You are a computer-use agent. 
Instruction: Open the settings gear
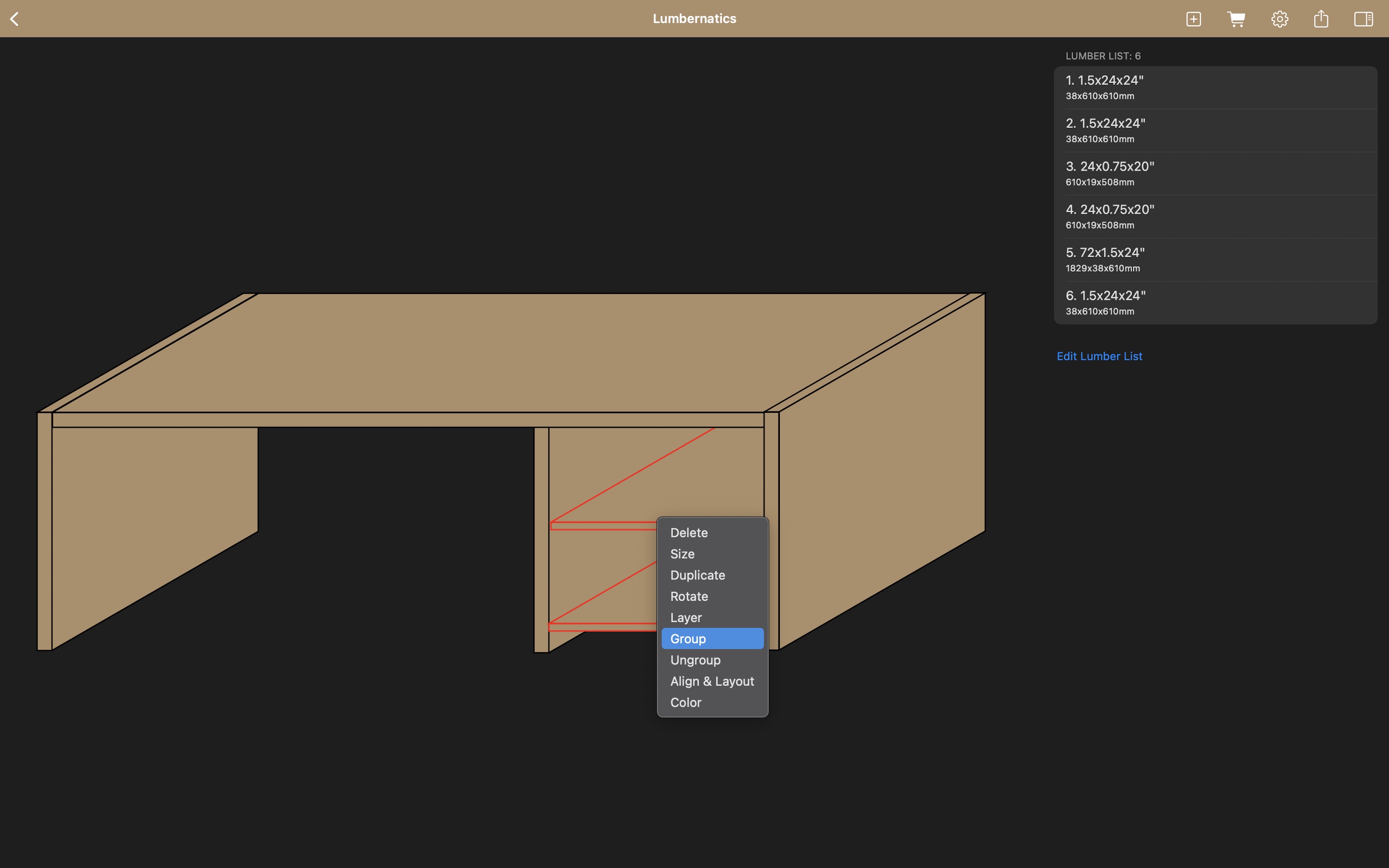pos(1279,19)
